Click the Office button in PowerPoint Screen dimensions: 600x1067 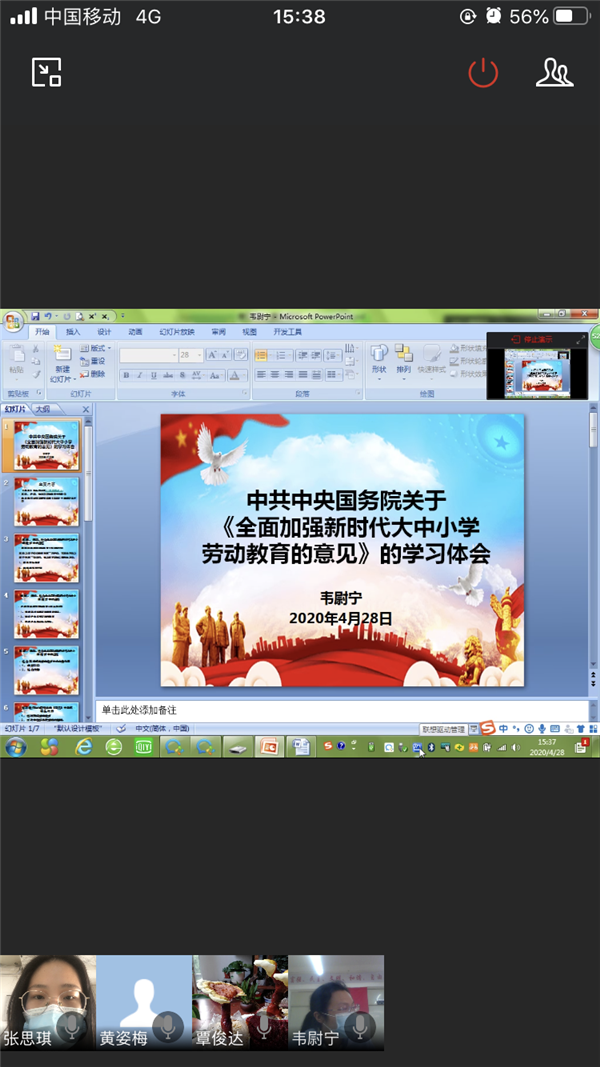pos(12,321)
